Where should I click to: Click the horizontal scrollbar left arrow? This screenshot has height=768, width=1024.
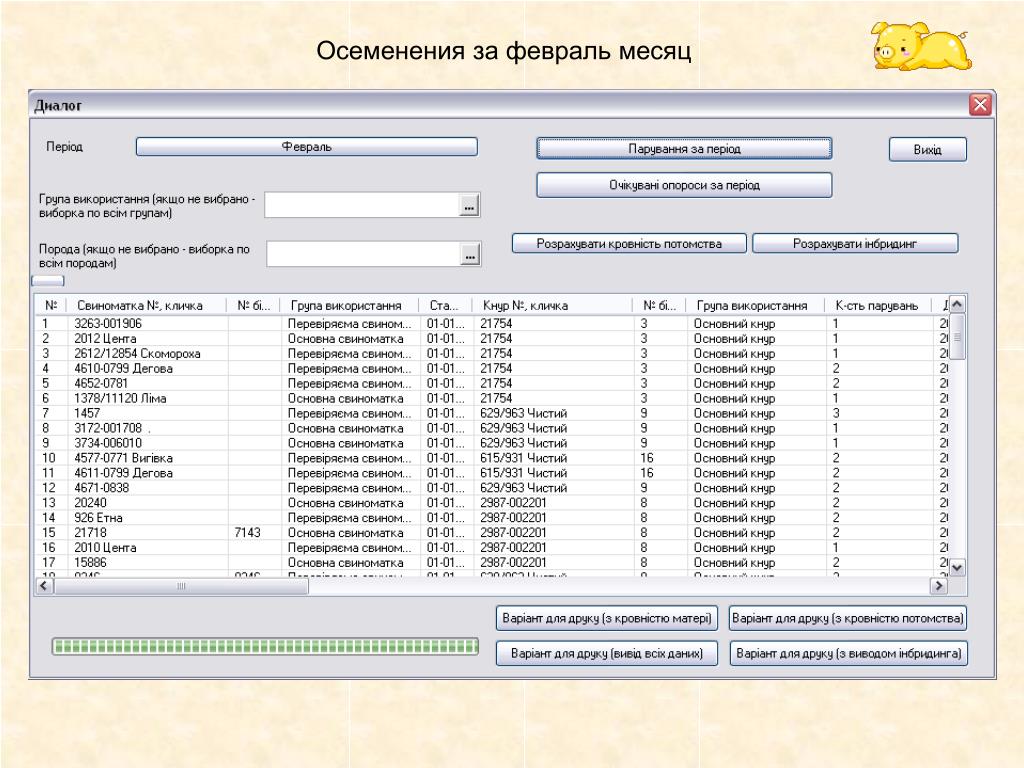click(x=44, y=586)
